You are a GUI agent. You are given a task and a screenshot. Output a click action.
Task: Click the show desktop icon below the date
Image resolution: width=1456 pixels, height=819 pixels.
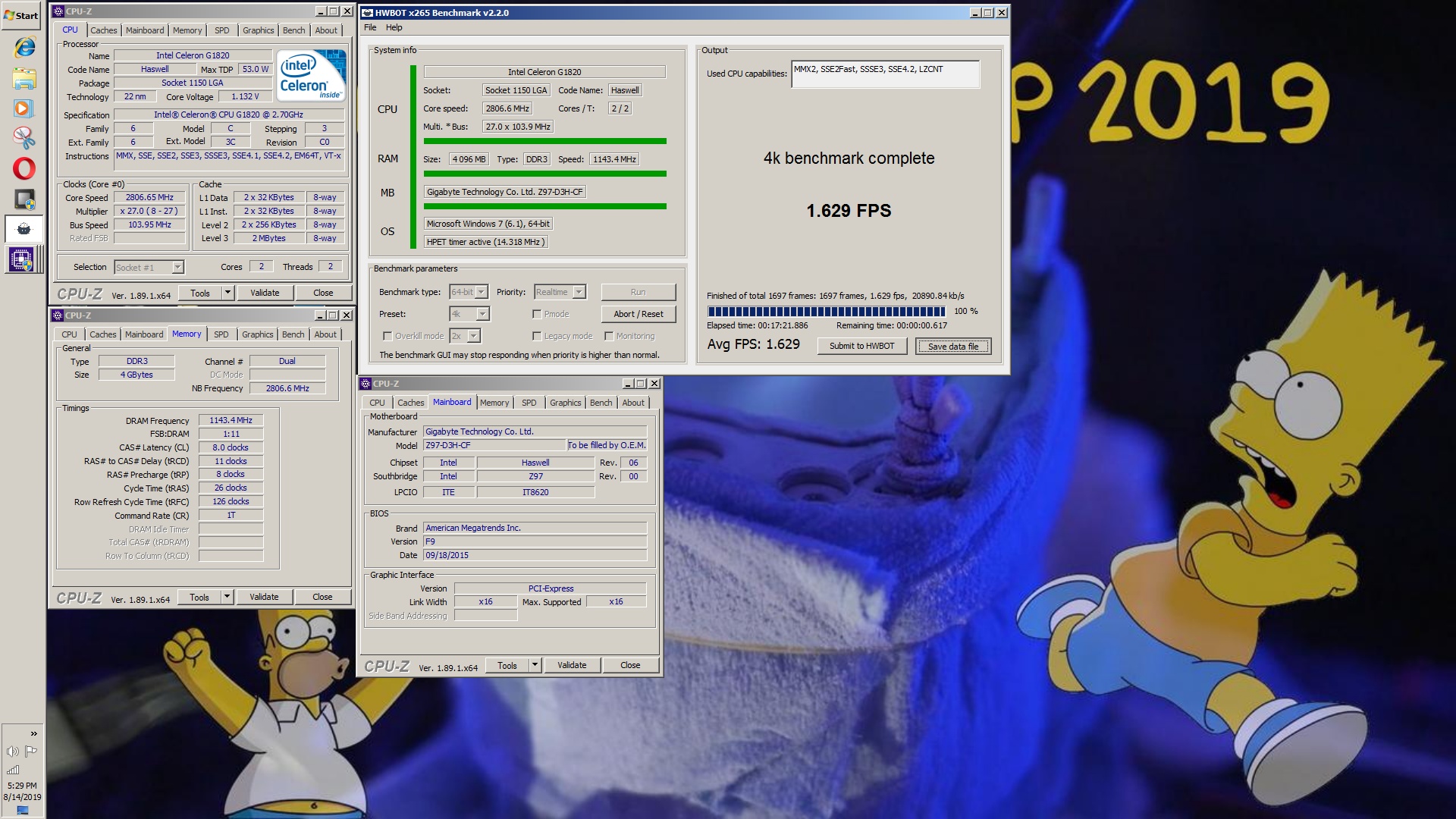[x=22, y=811]
